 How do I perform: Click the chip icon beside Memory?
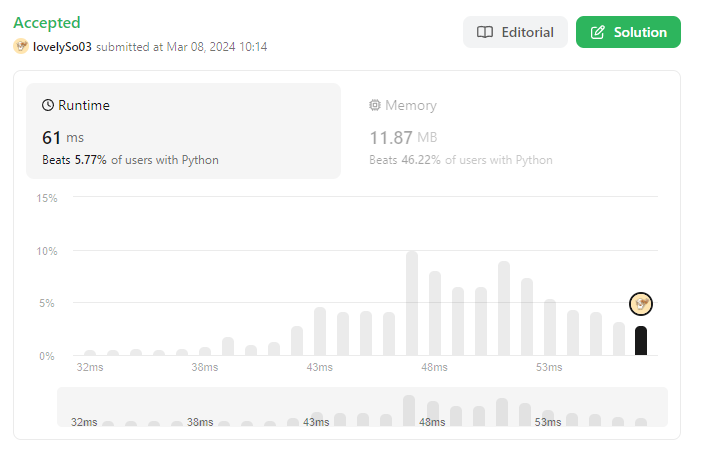click(375, 105)
